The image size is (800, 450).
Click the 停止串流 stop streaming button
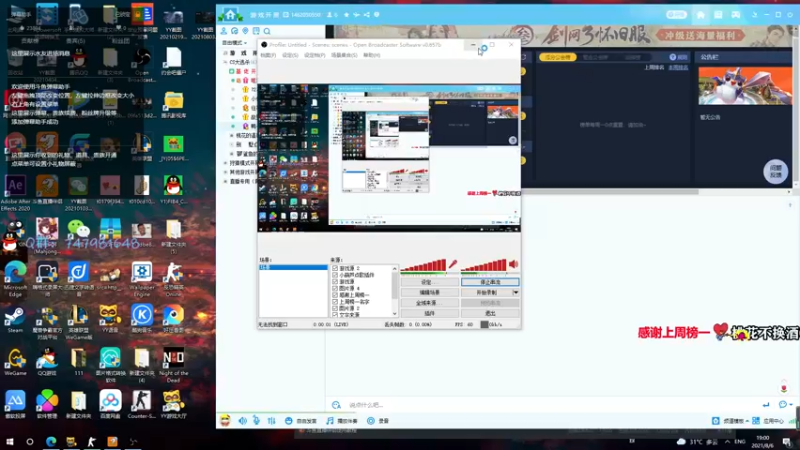click(x=490, y=282)
